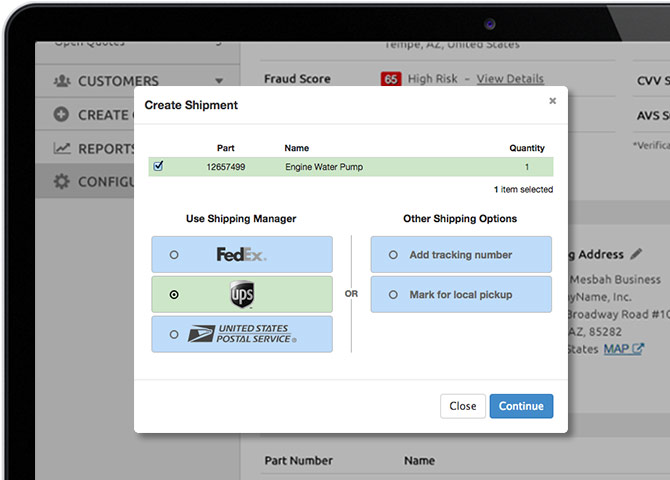Open the Reports sidebar menu
The width and height of the screenshot is (670, 480).
85,148
